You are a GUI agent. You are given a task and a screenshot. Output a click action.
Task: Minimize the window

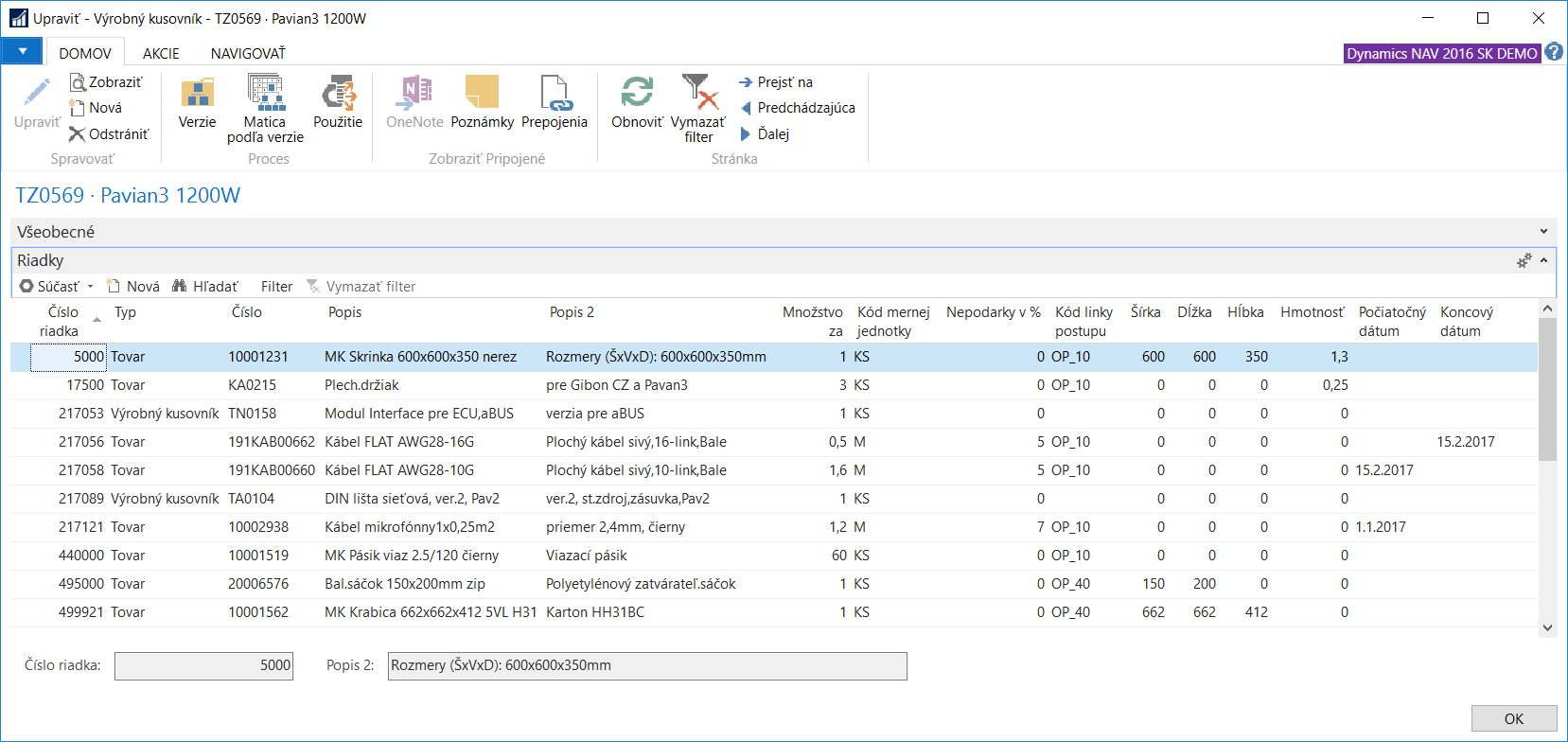coord(1429,18)
